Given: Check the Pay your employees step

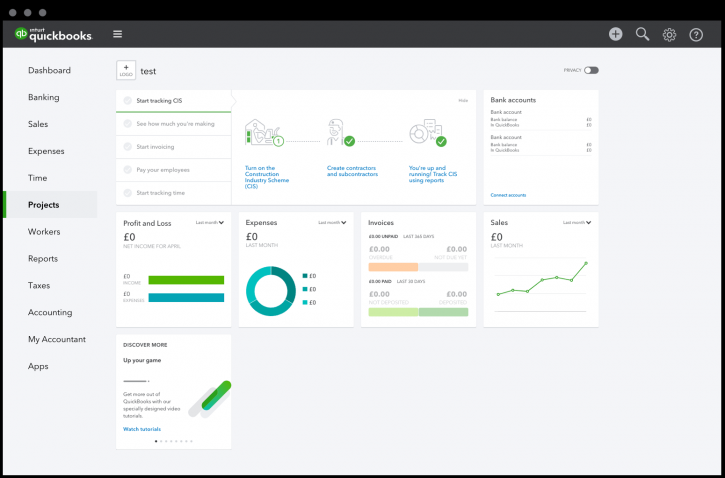Looking at the screenshot, I should pyautogui.click(x=128, y=170).
